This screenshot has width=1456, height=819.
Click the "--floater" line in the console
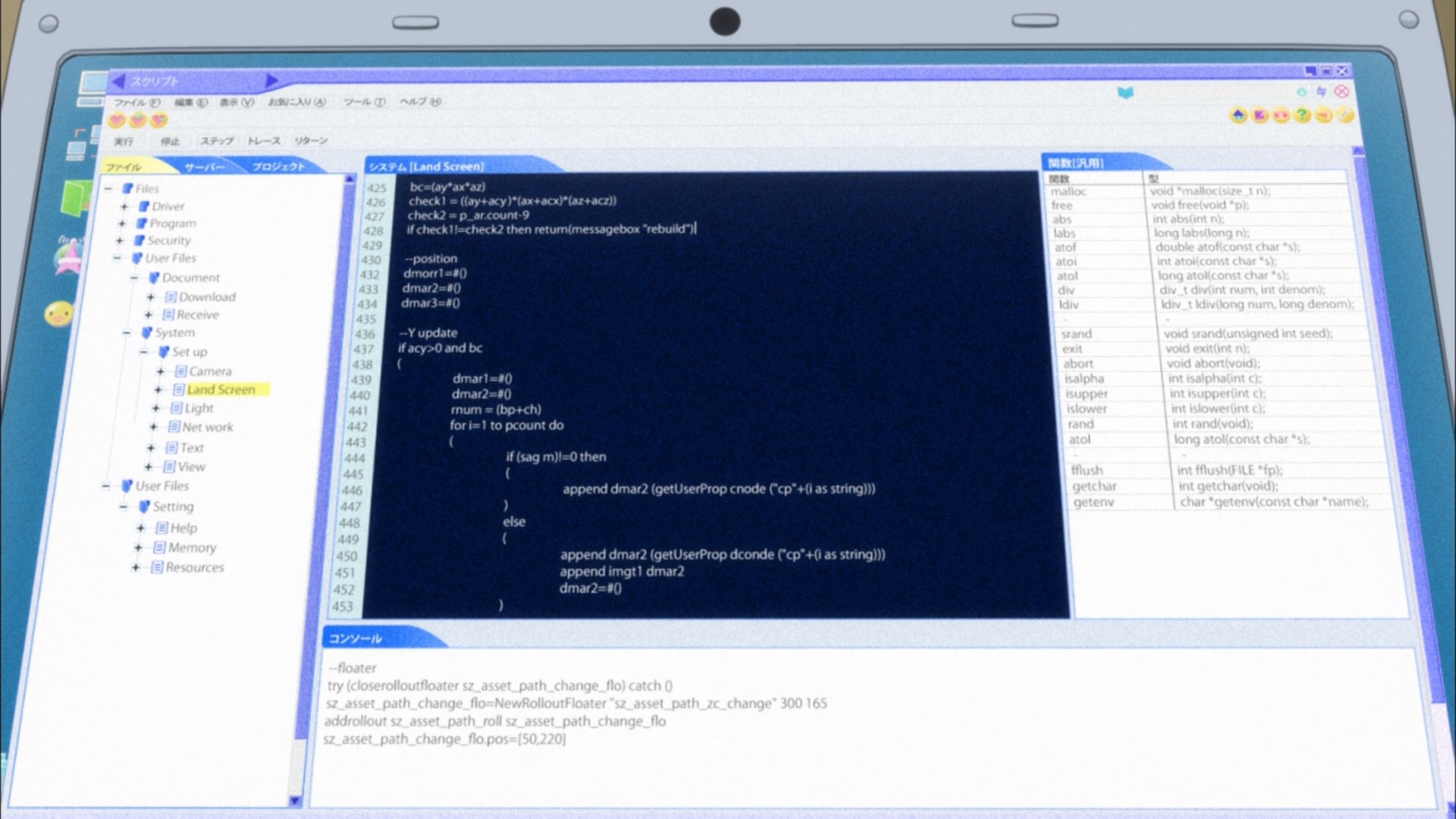coord(353,668)
